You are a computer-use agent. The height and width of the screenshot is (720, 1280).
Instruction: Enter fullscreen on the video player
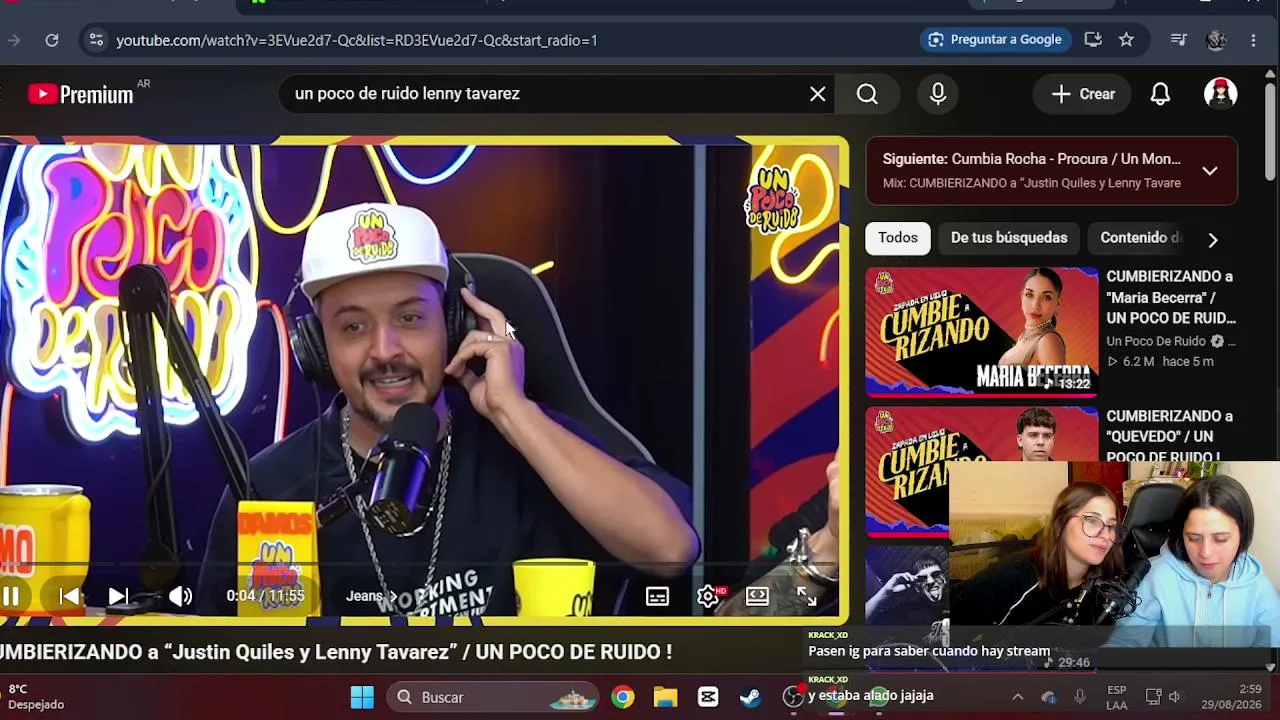pyautogui.click(x=807, y=597)
